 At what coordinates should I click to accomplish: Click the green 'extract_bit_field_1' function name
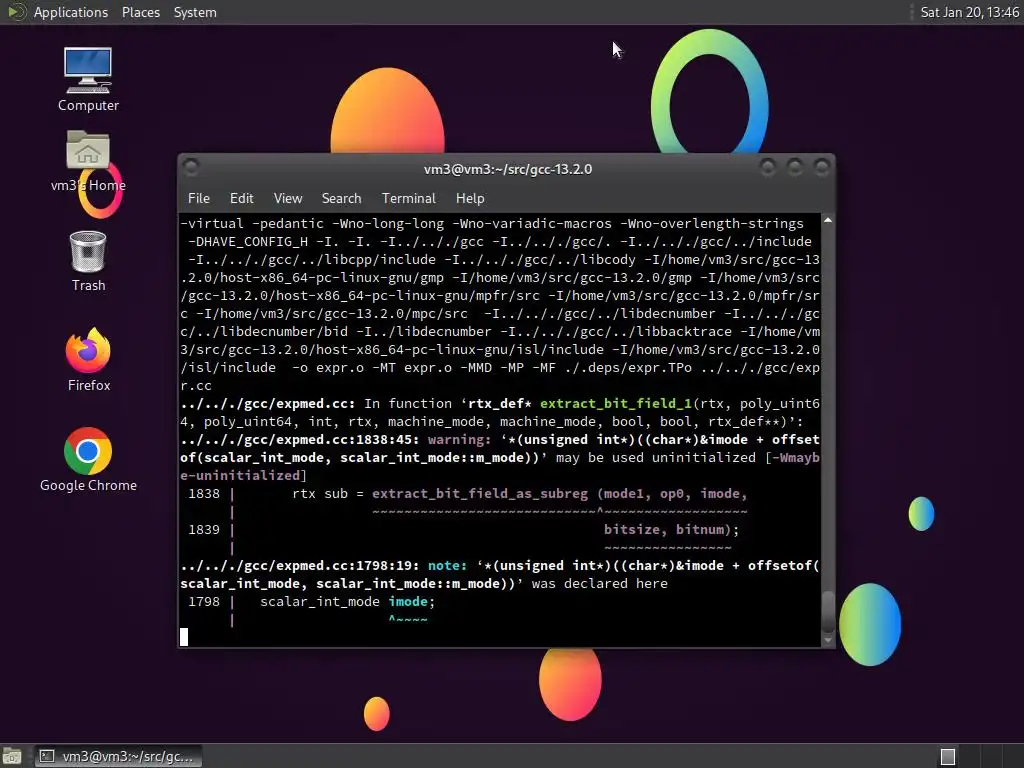[615, 404]
